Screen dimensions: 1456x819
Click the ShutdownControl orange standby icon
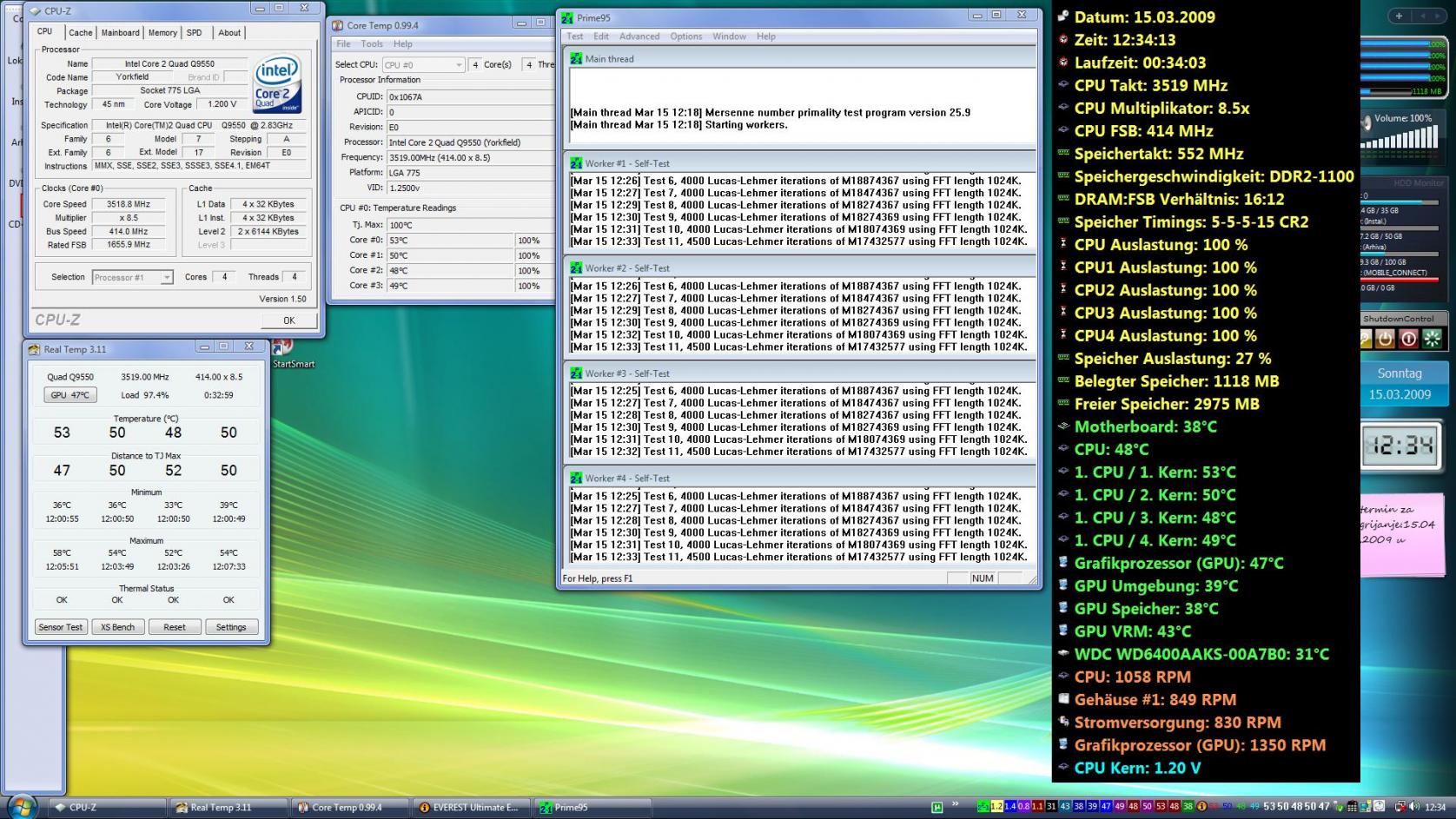(1386, 339)
